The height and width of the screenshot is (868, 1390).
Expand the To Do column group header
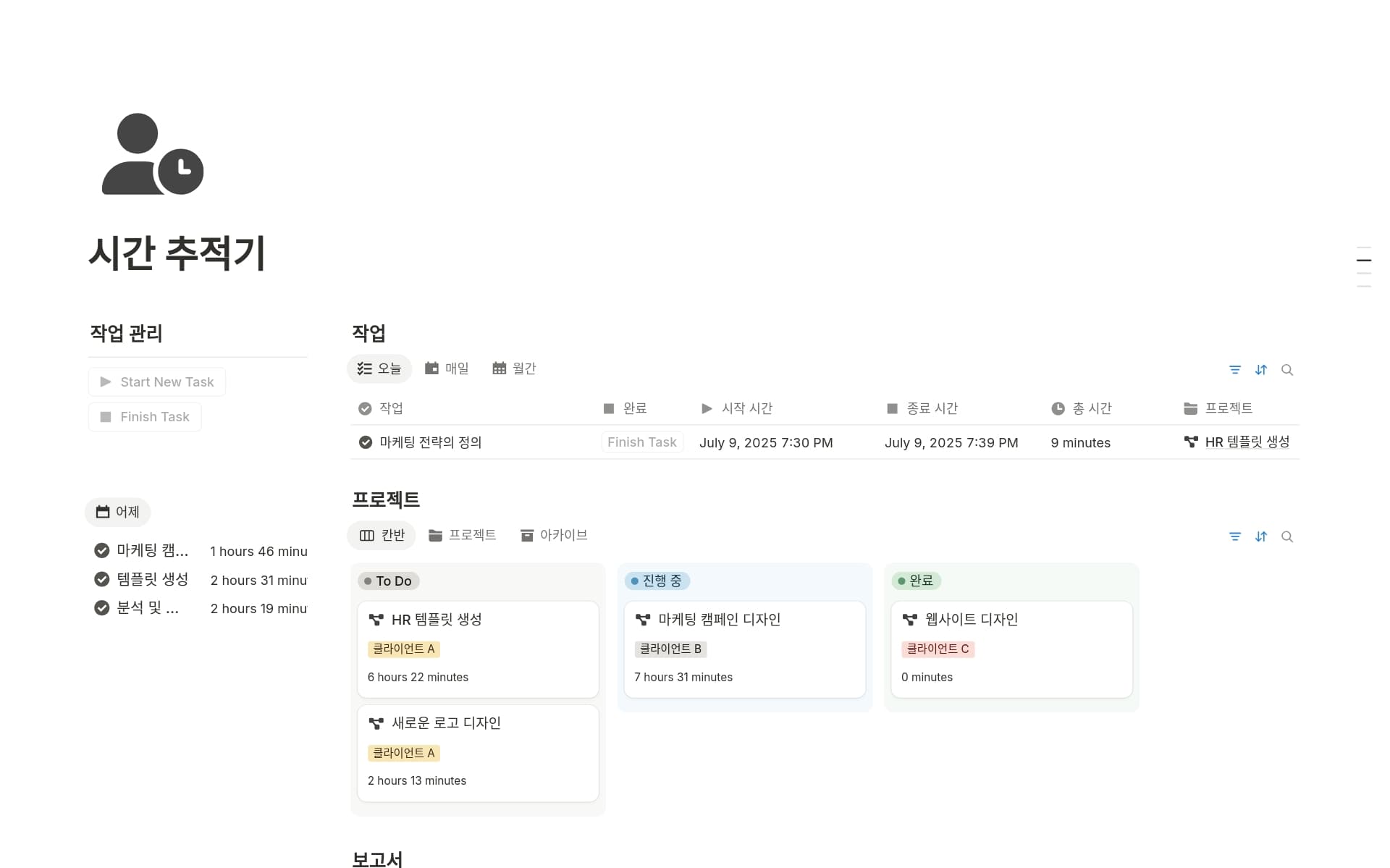pos(389,581)
